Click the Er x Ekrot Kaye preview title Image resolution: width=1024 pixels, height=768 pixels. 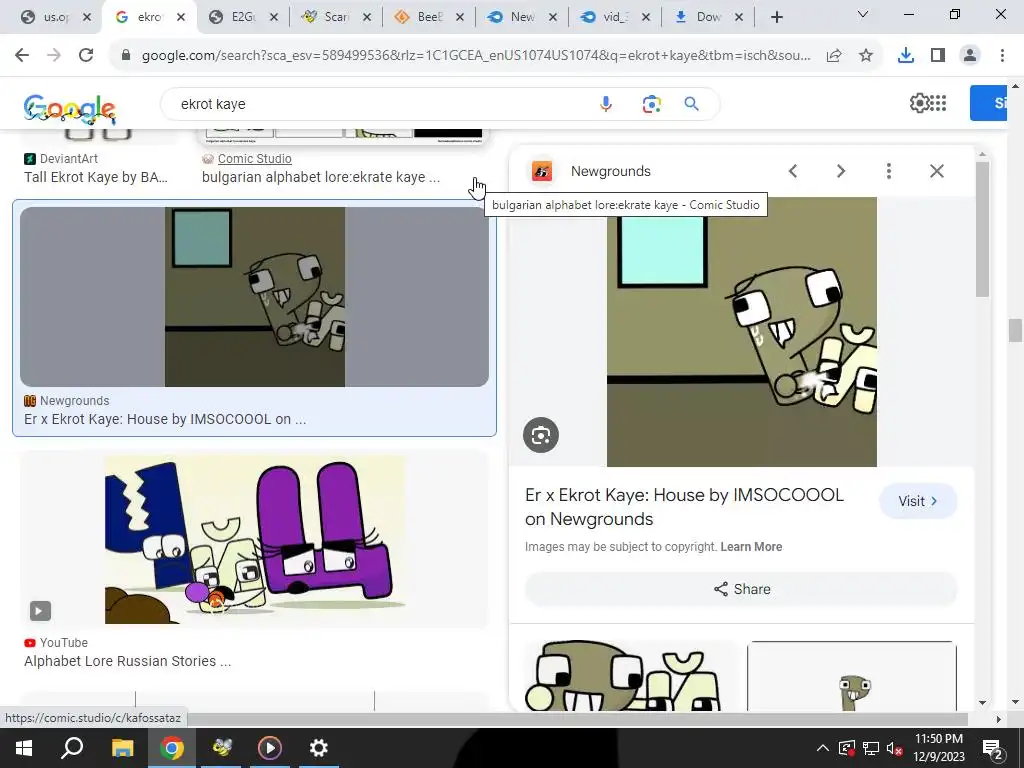tap(684, 507)
